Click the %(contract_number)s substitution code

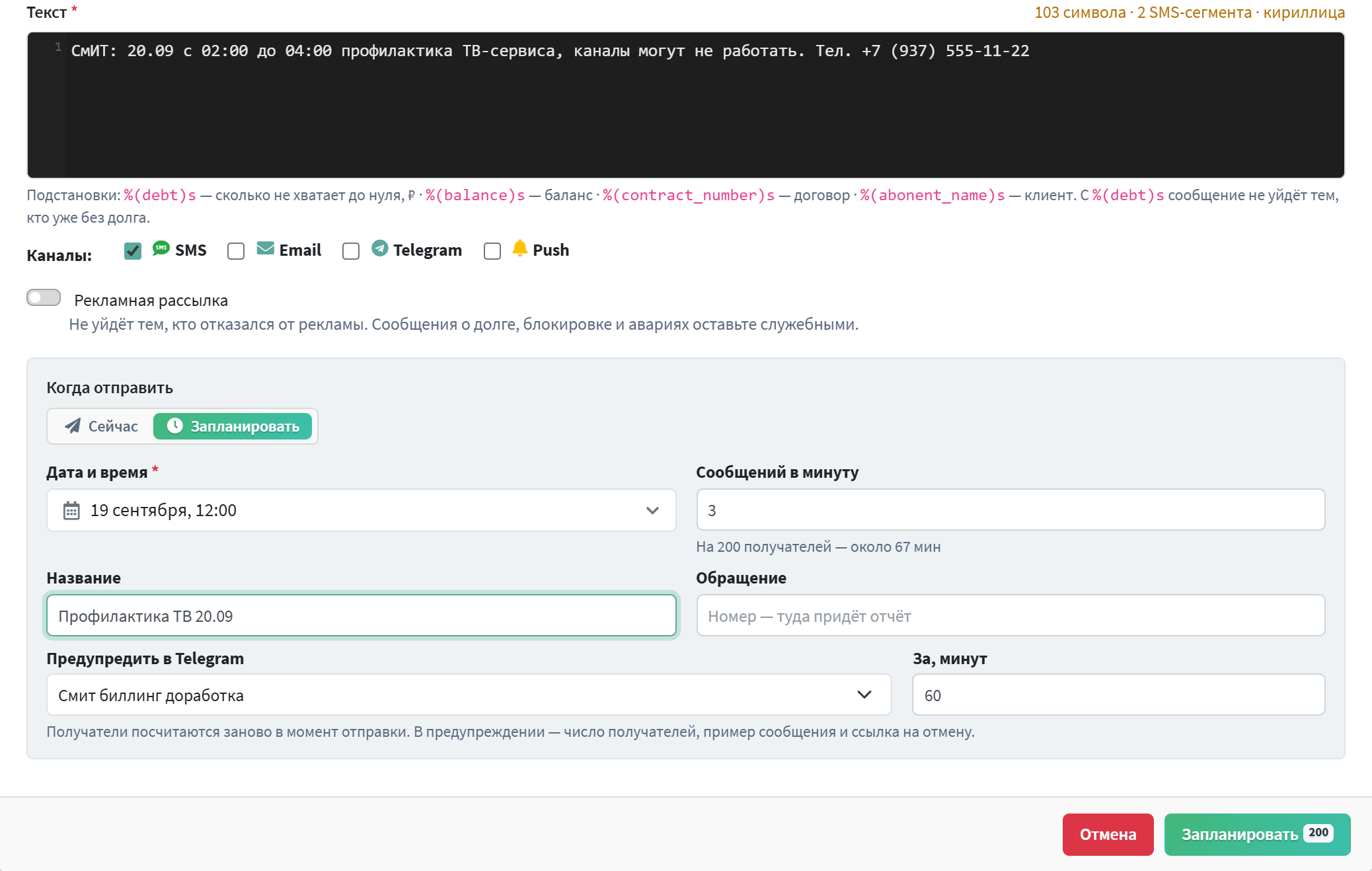689,196
